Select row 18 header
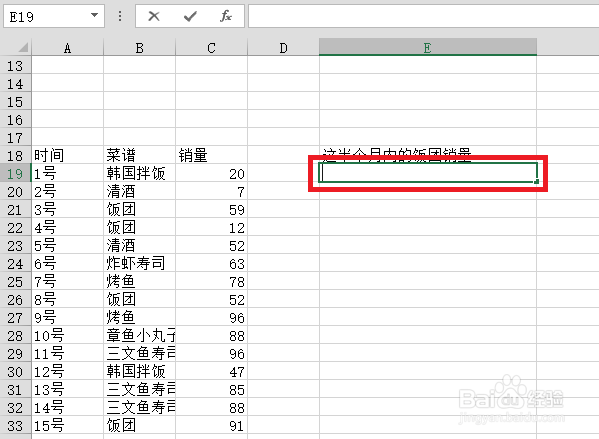599x439 pixels. pos(15,156)
